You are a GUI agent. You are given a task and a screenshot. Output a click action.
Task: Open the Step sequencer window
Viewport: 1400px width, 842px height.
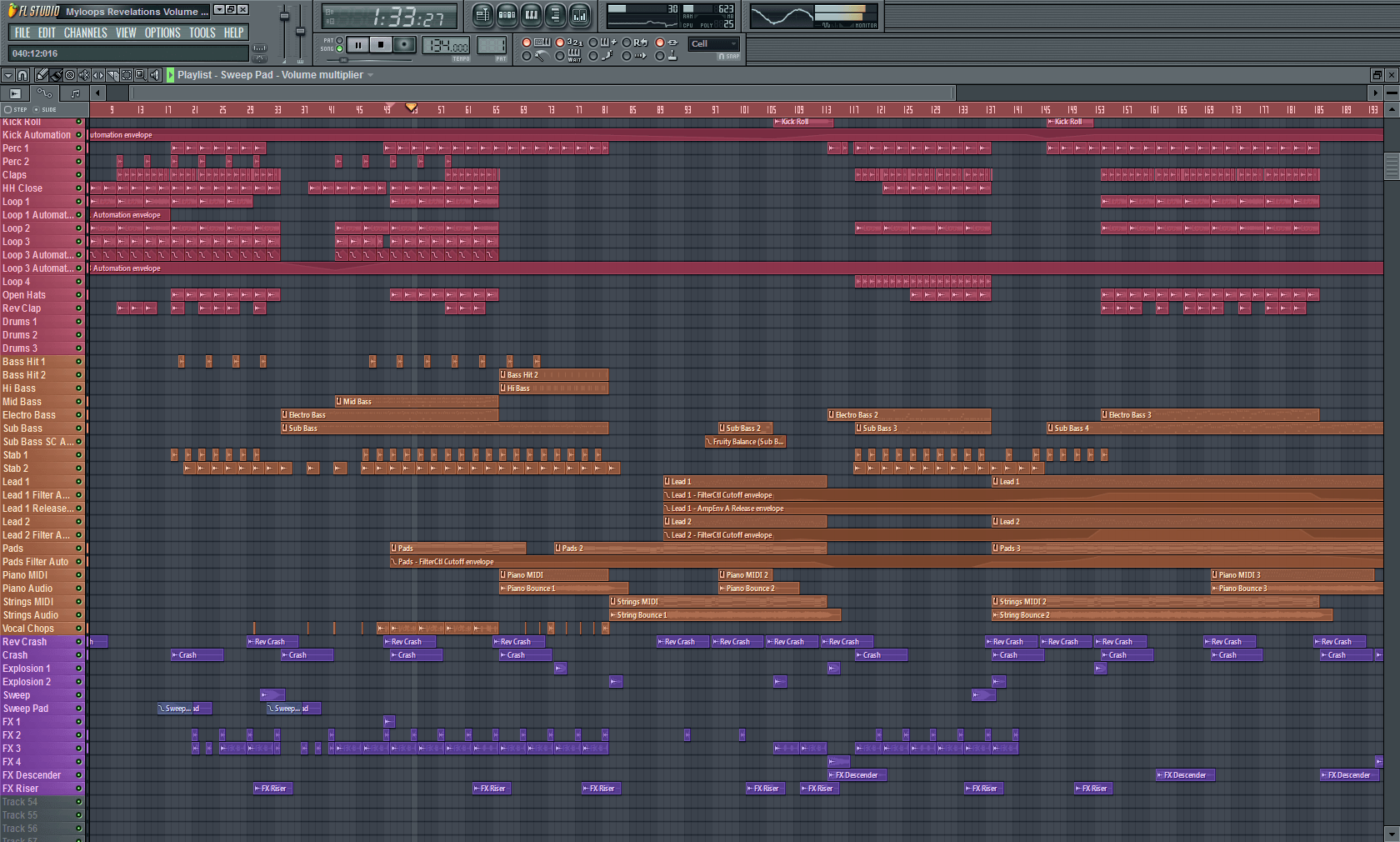tap(506, 15)
